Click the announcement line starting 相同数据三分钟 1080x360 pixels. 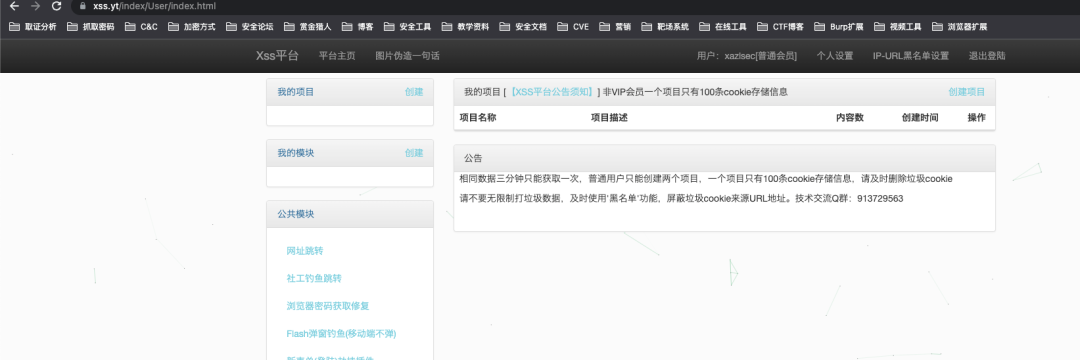[x=706, y=179]
